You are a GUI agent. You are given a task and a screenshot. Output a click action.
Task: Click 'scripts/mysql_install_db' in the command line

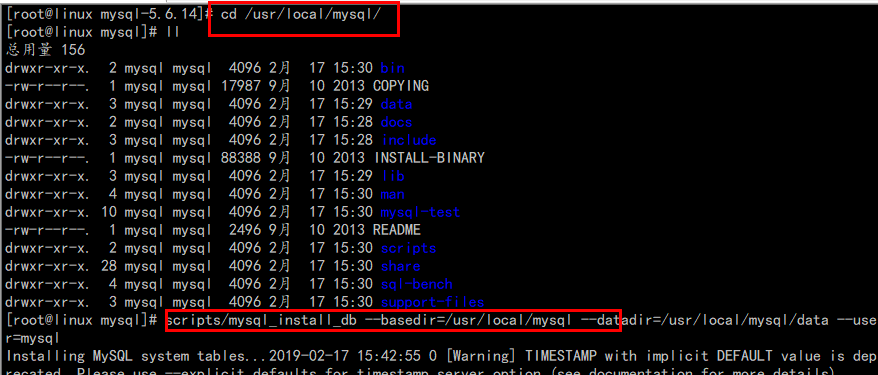262,320
